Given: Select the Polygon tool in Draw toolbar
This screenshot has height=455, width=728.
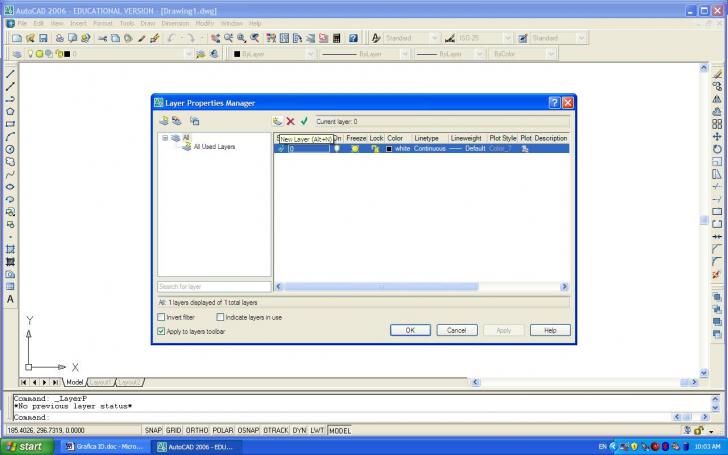Looking at the screenshot, I should tap(10, 111).
